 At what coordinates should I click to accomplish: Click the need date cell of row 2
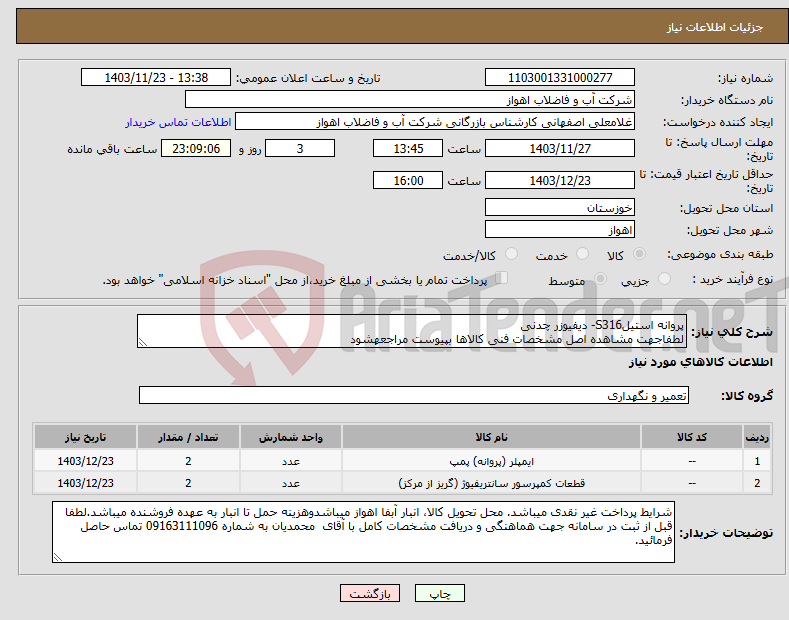click(86, 483)
